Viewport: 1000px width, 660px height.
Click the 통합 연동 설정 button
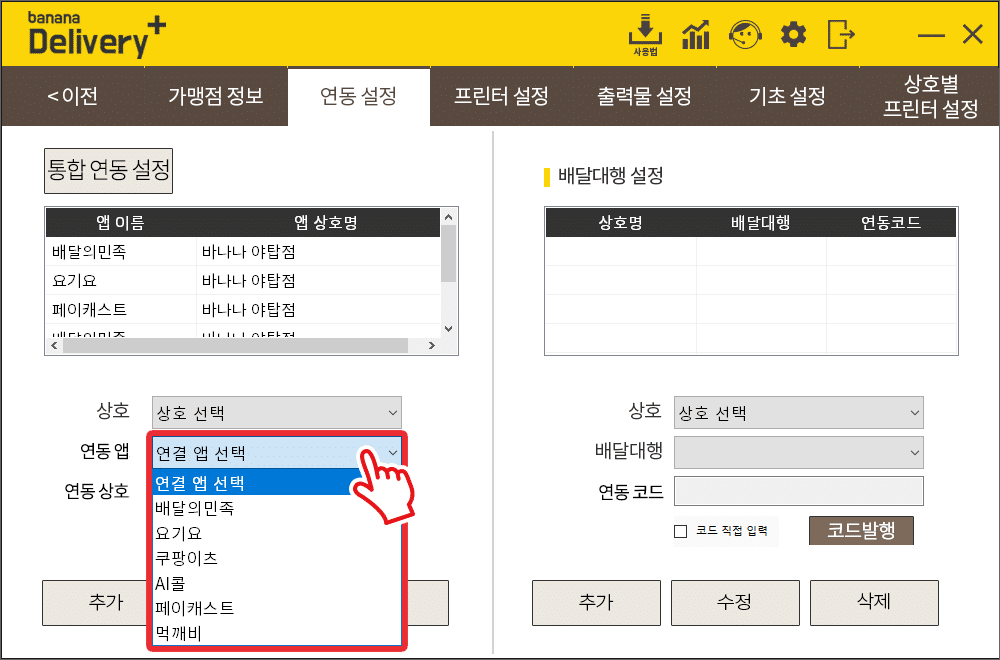[108, 170]
